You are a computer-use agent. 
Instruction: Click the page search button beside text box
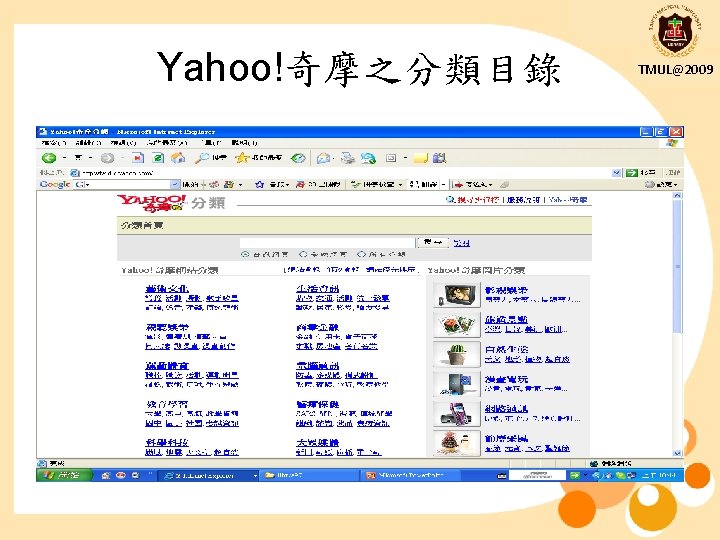coord(432,242)
